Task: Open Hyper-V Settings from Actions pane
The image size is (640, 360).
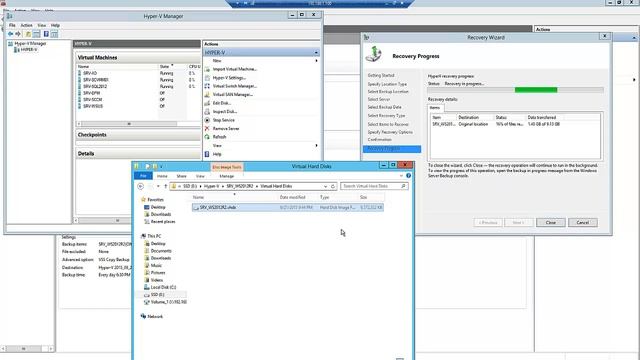Action: [229, 78]
